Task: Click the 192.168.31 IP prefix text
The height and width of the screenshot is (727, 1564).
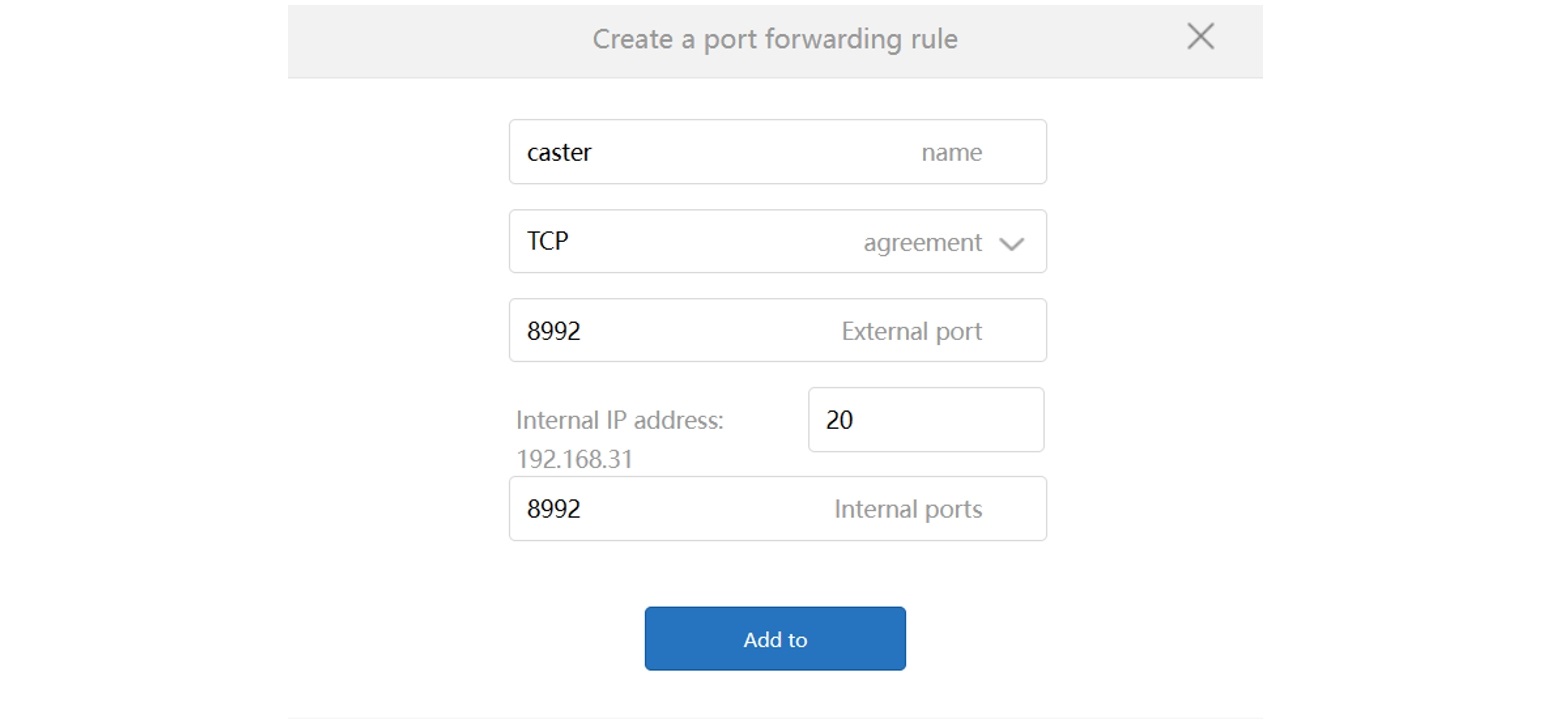Action: [x=574, y=459]
